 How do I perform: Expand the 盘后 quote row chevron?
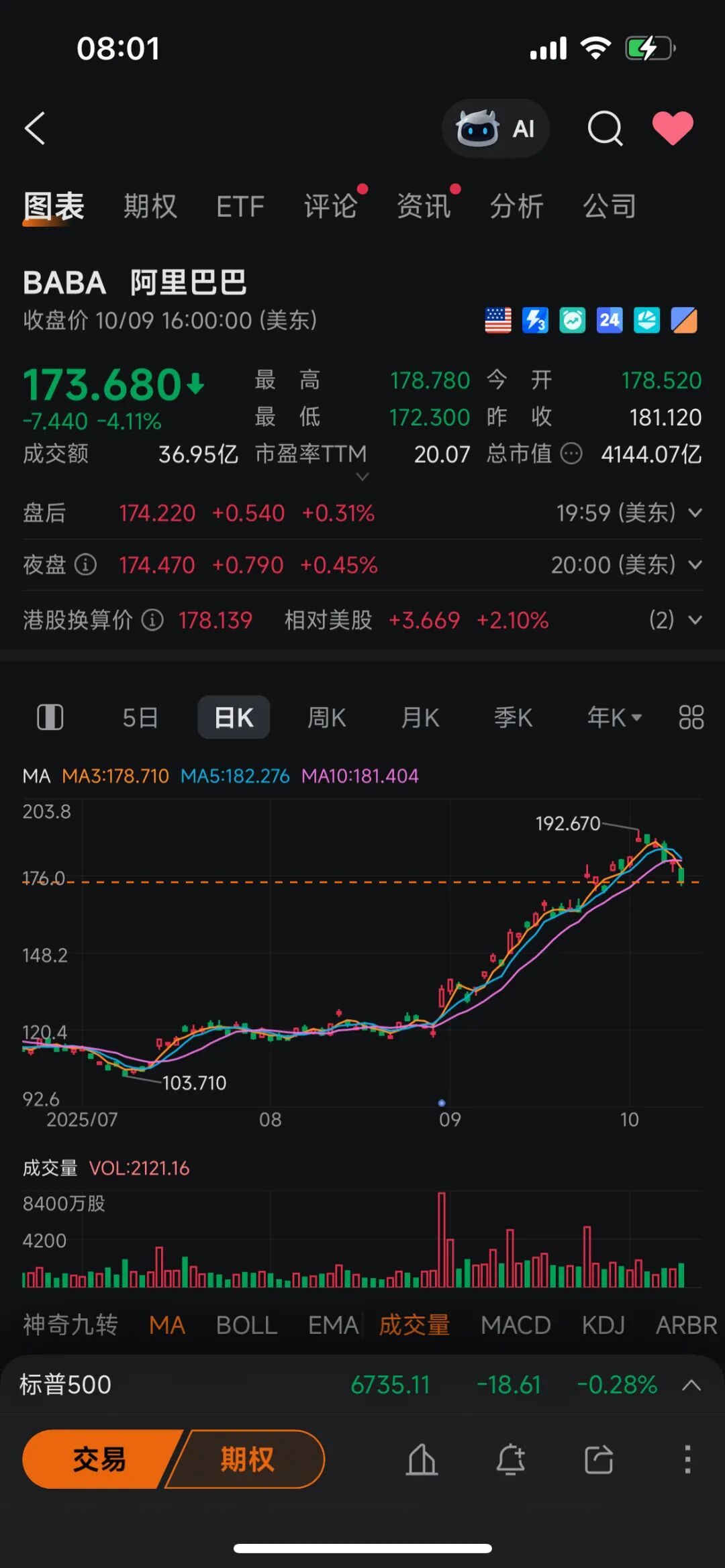click(x=695, y=513)
